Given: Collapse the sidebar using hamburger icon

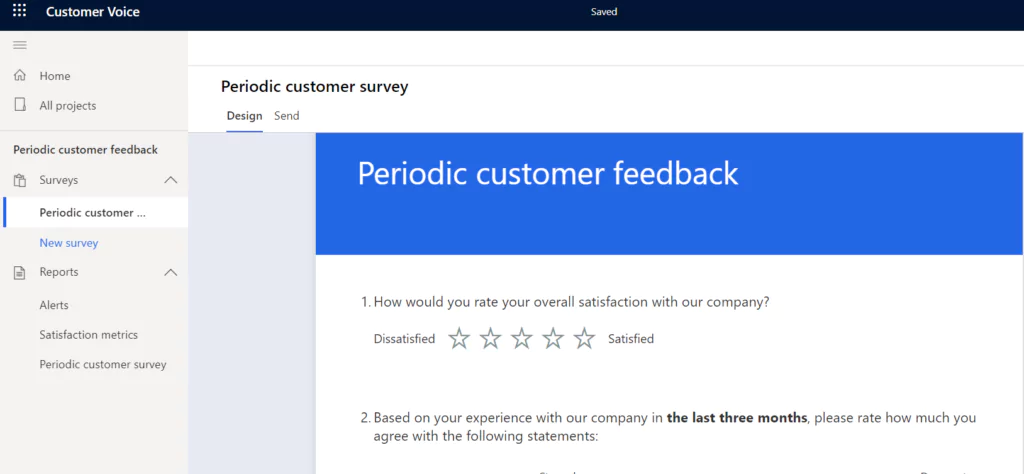Looking at the screenshot, I should click(20, 45).
